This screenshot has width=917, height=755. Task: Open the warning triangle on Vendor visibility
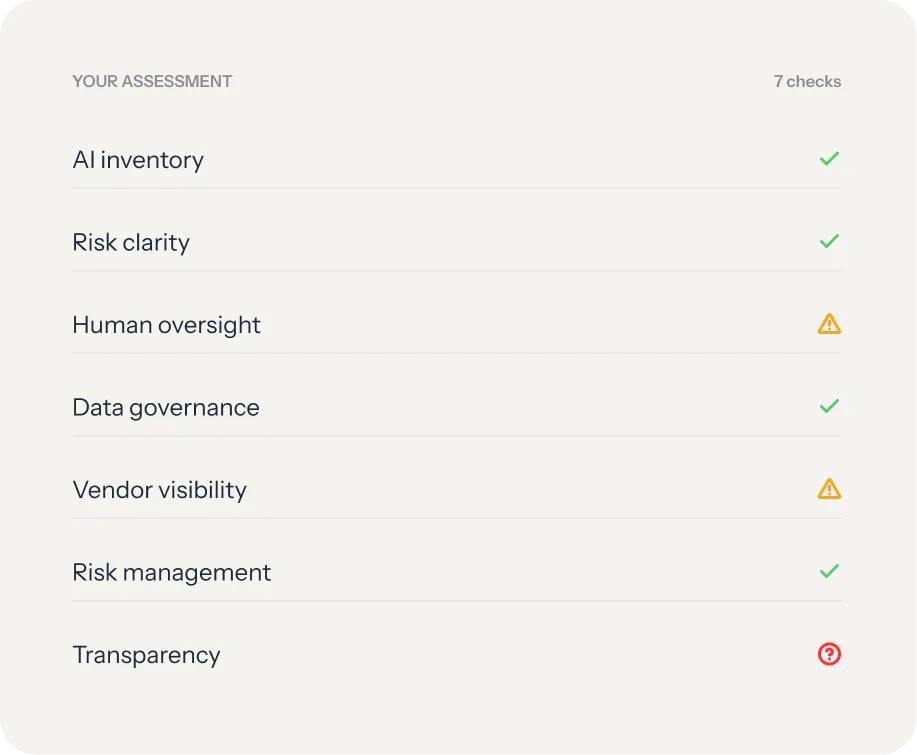click(829, 489)
